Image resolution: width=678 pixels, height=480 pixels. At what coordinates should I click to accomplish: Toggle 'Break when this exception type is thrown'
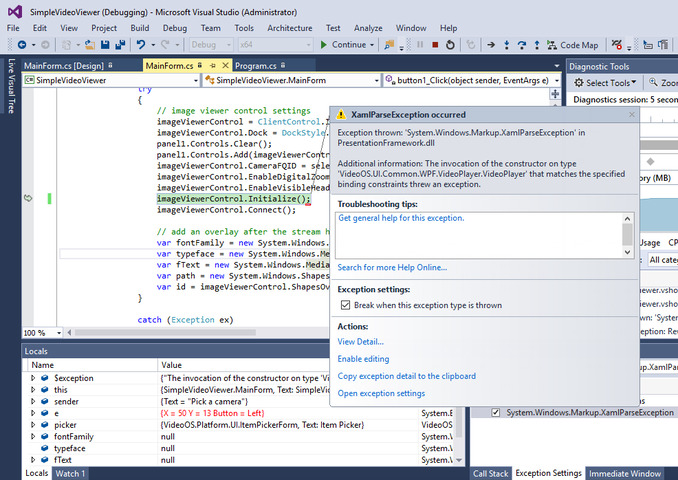click(x=345, y=305)
